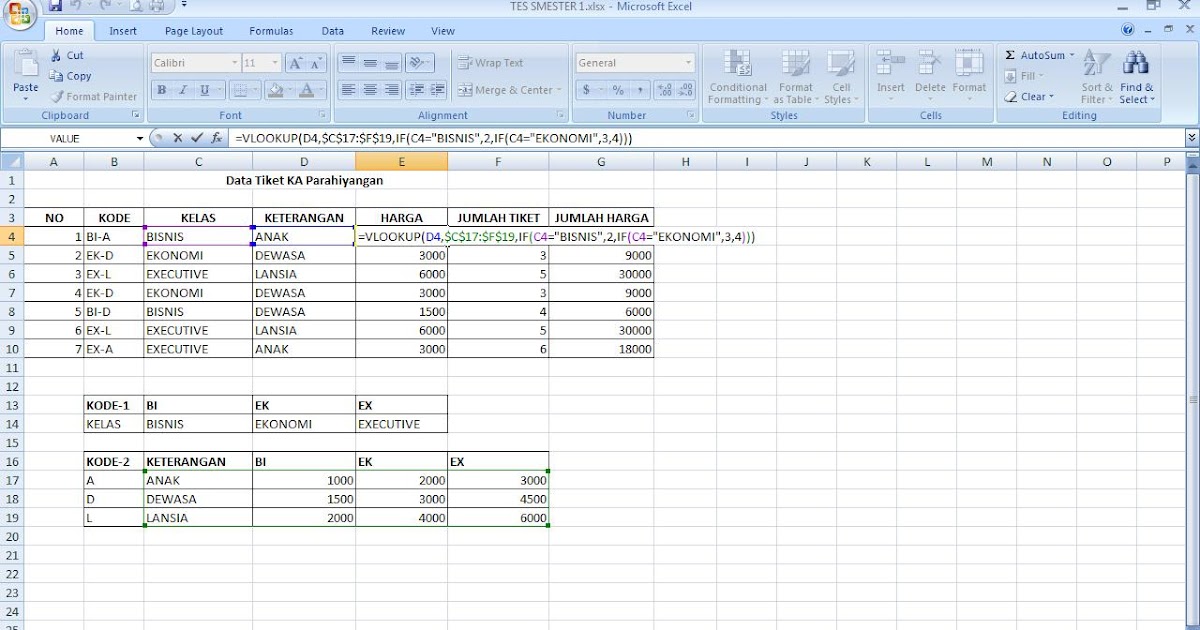Click the Undo icon in Quick Access Toolbar
1200x630 pixels.
pos(77,6)
